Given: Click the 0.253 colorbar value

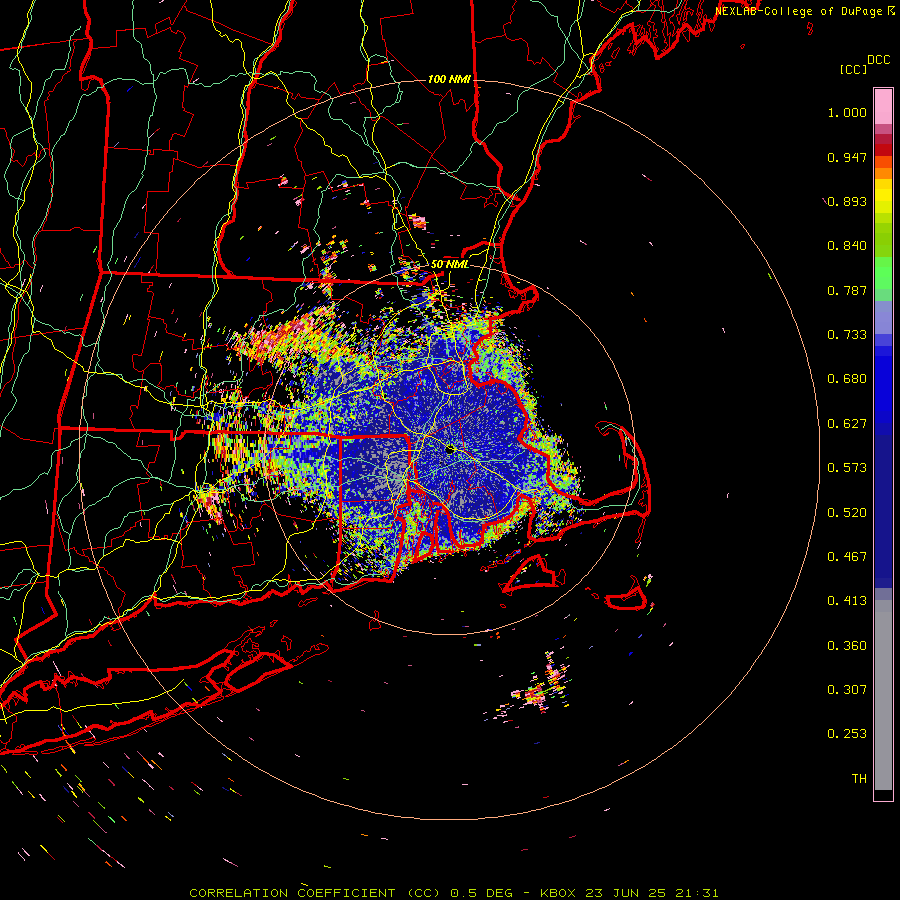Looking at the screenshot, I should coord(847,734).
